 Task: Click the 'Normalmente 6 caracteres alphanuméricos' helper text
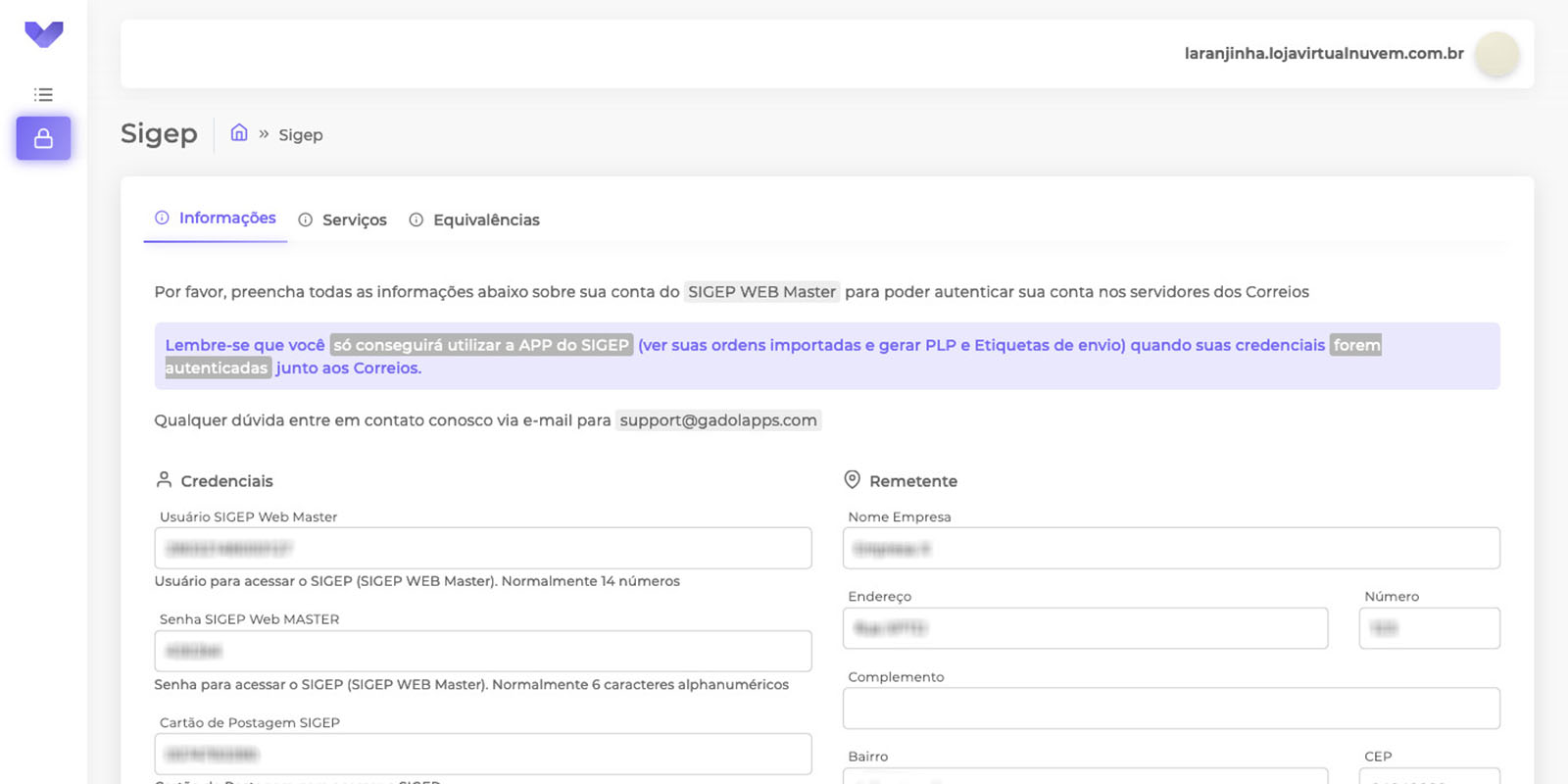(640, 684)
